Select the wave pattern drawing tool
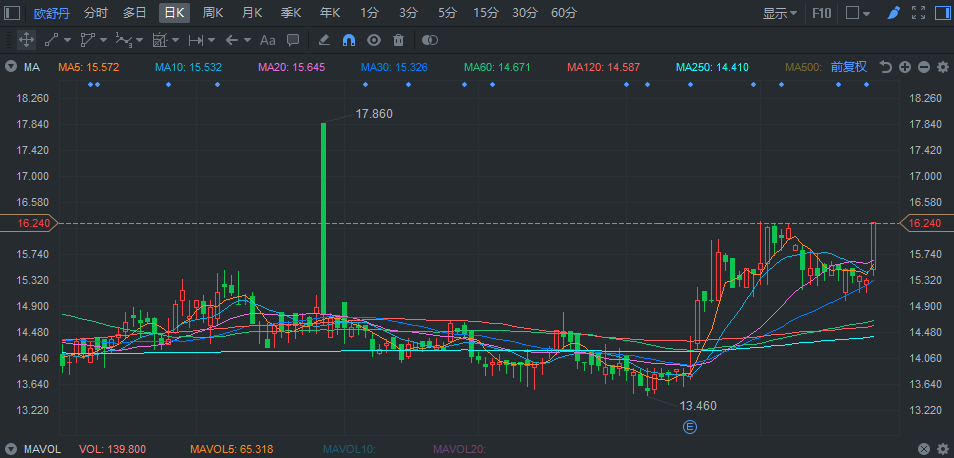 pyautogui.click(x=124, y=40)
